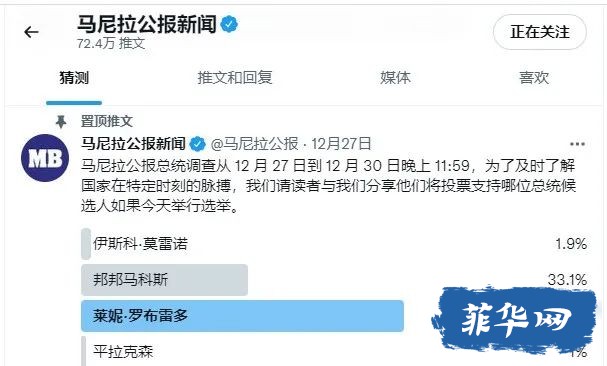Click the 12月27日 tweet date link
This screenshot has width=607, height=366.
point(341,144)
